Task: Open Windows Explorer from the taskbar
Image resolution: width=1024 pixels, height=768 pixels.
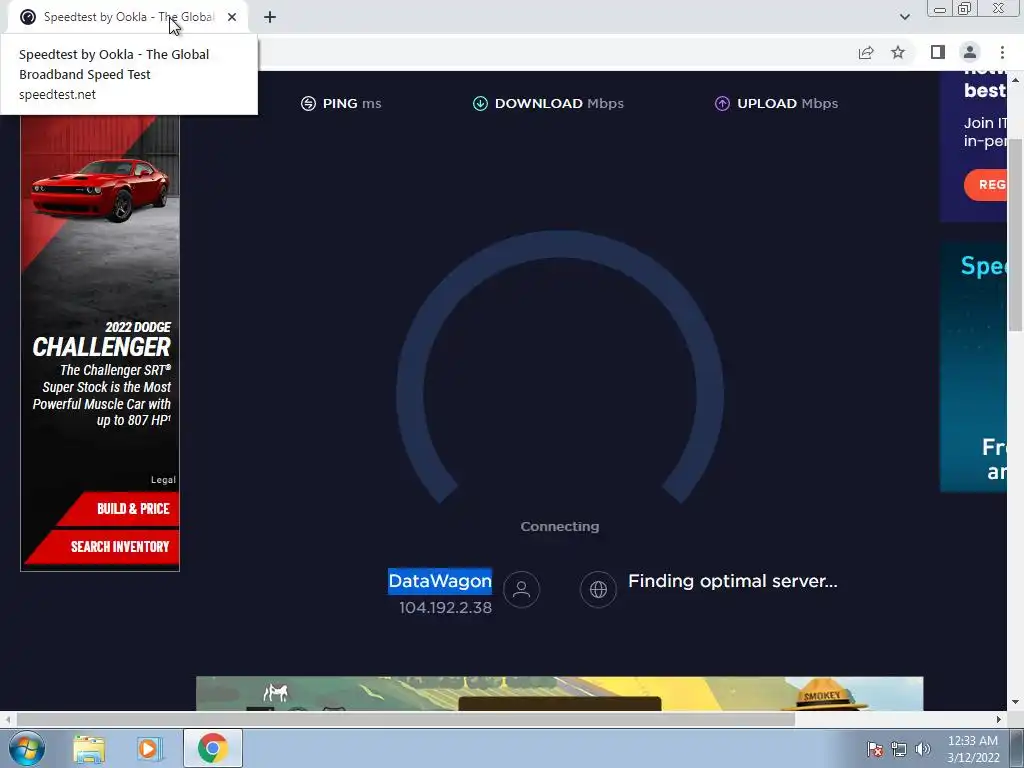Action: point(89,748)
